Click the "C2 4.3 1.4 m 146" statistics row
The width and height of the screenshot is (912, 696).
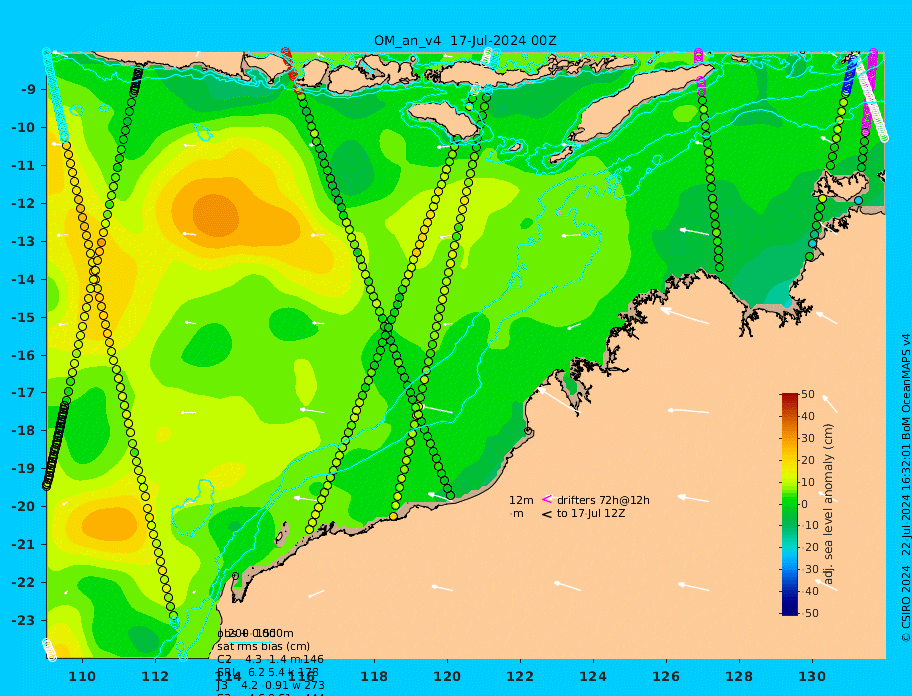tap(270, 659)
